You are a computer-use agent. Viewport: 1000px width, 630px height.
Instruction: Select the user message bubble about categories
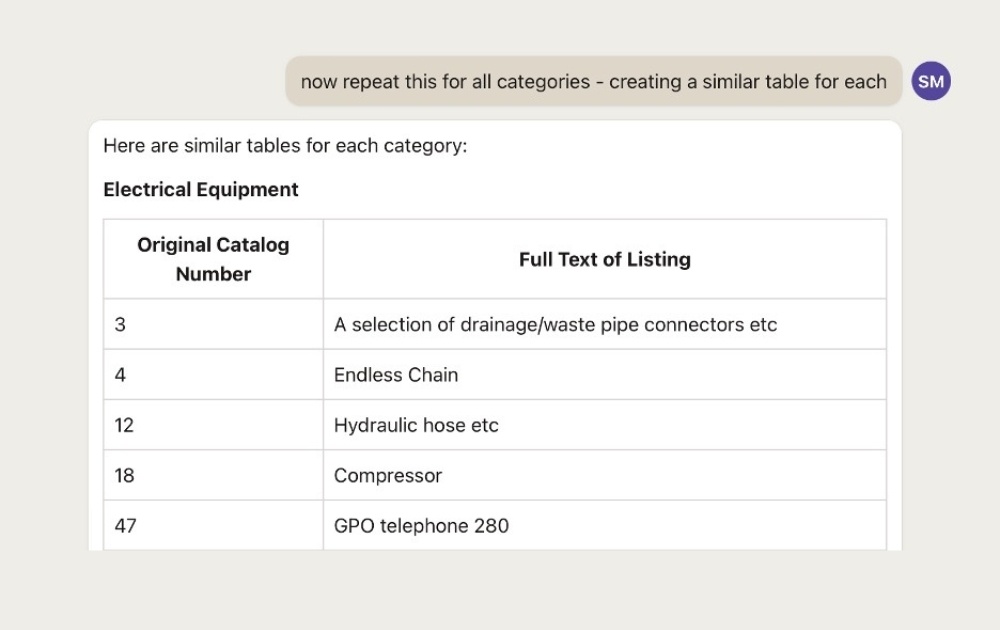point(594,81)
